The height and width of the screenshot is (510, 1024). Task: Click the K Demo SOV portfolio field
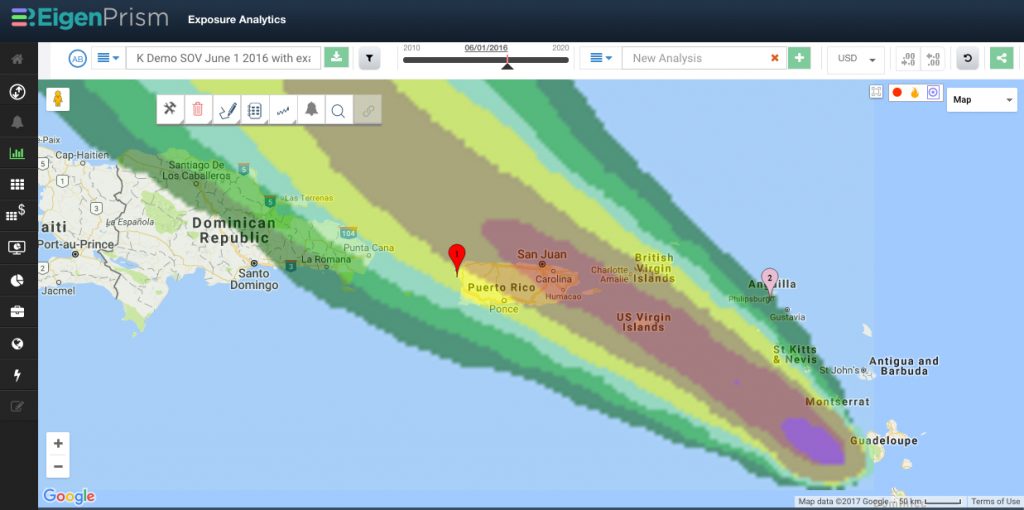pyautogui.click(x=223, y=58)
